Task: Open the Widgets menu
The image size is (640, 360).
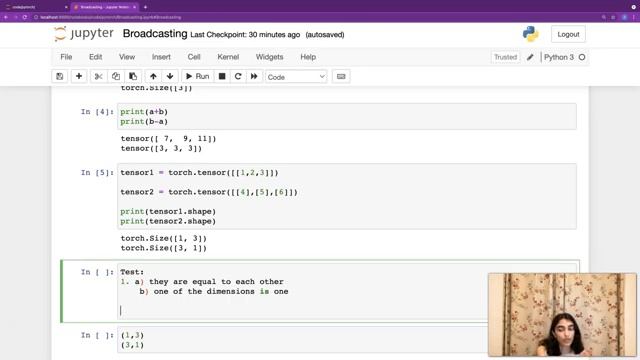Action: tap(269, 57)
